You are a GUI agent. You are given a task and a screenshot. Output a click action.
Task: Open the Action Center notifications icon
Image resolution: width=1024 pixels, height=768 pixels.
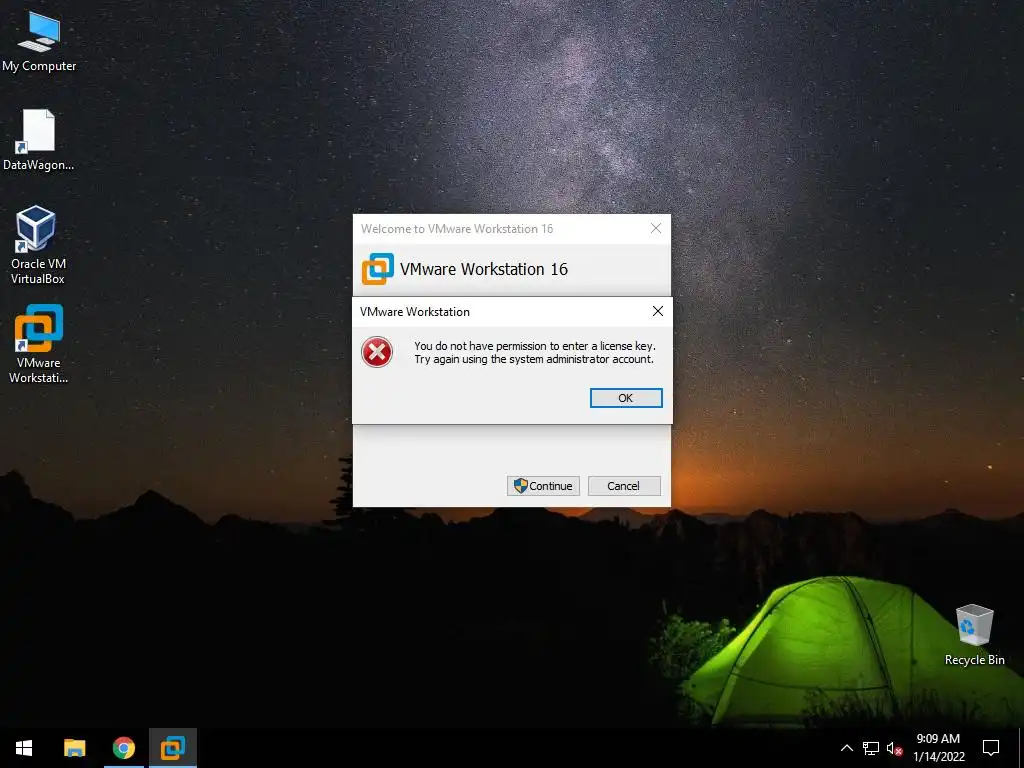pos(991,748)
